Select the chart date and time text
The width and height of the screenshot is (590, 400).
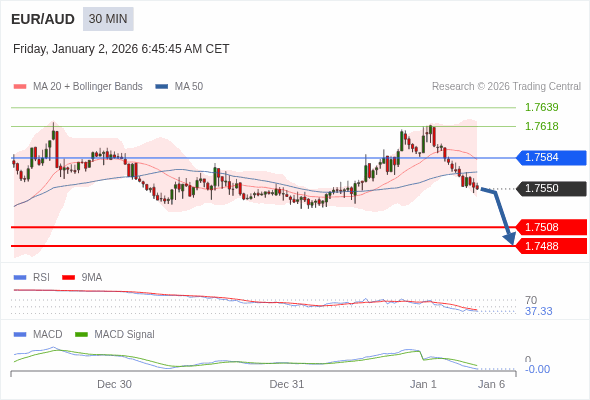[x=121, y=49]
